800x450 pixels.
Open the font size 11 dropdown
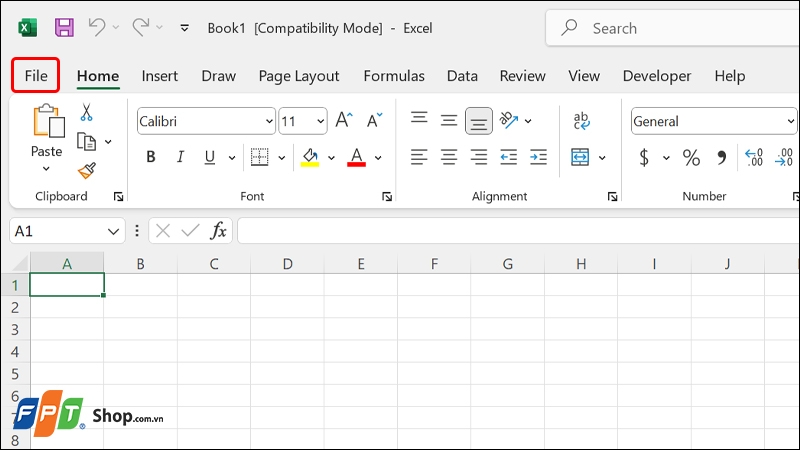[x=320, y=121]
